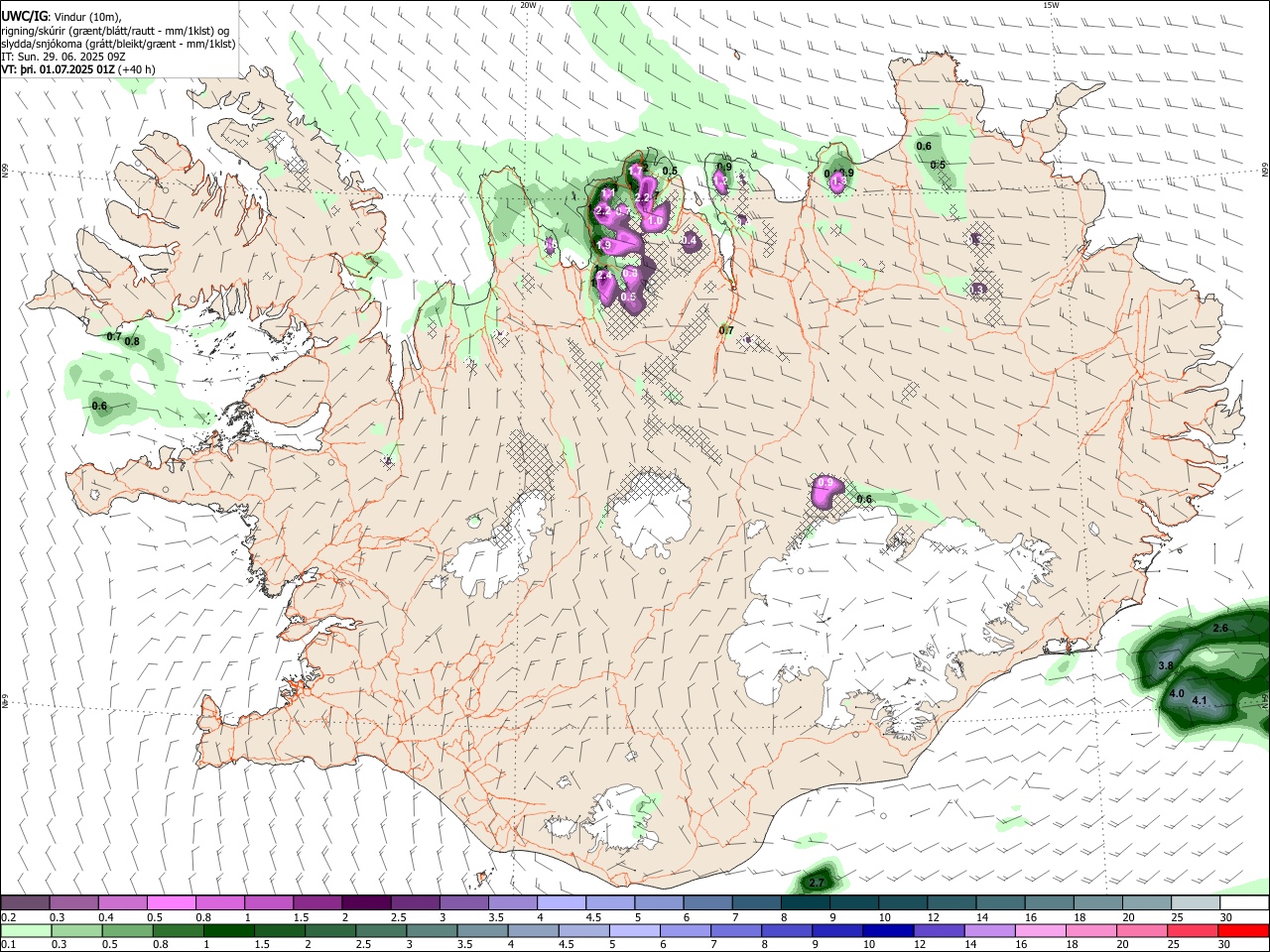The width and height of the screenshot is (1270, 952).
Task: Click the bright red 30 rain scale swatch
Action: [1243, 930]
